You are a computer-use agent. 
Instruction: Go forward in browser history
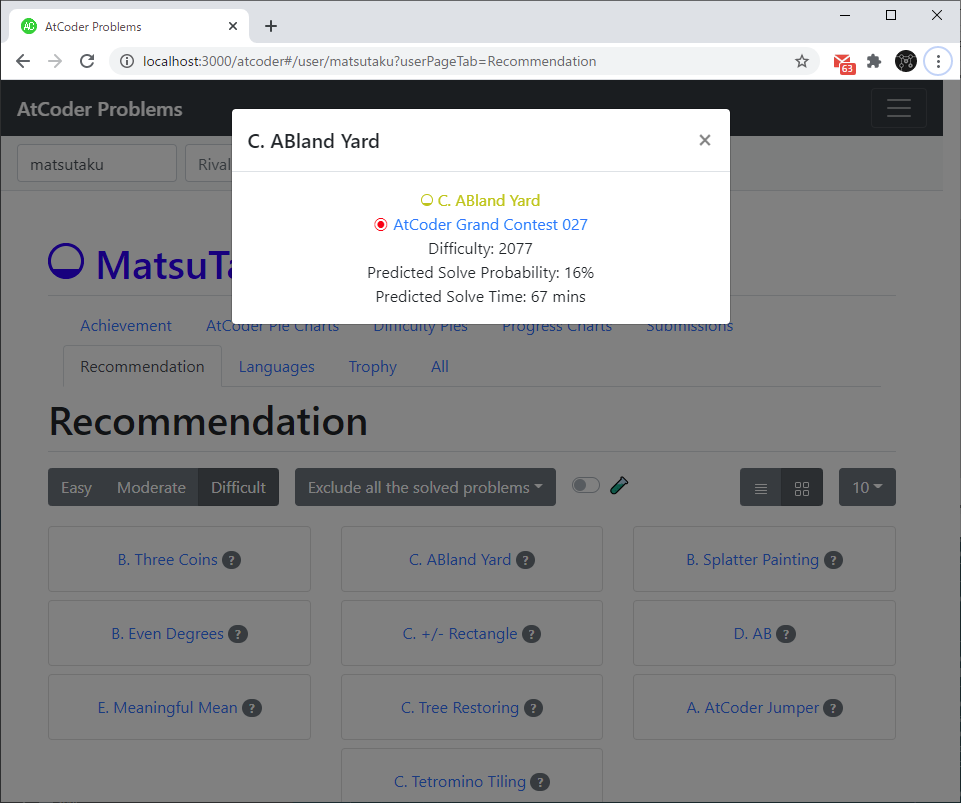pos(55,61)
